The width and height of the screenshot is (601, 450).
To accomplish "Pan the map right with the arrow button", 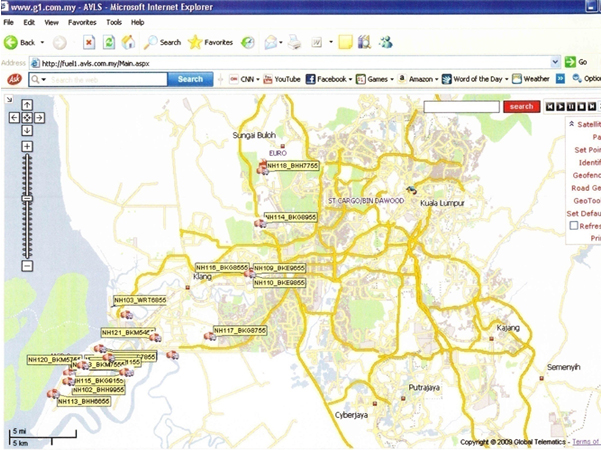I will click(x=40, y=117).
